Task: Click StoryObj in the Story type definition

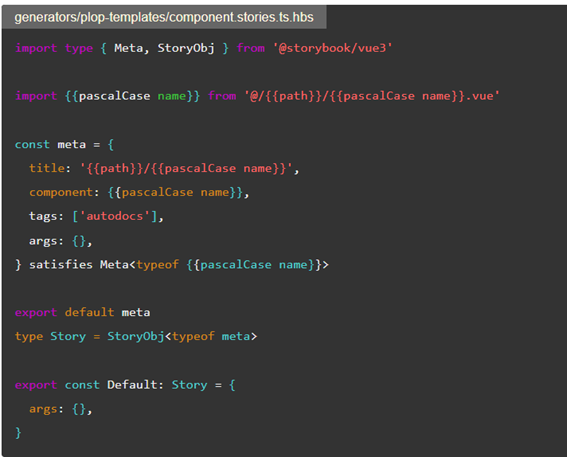Action: click(136, 336)
